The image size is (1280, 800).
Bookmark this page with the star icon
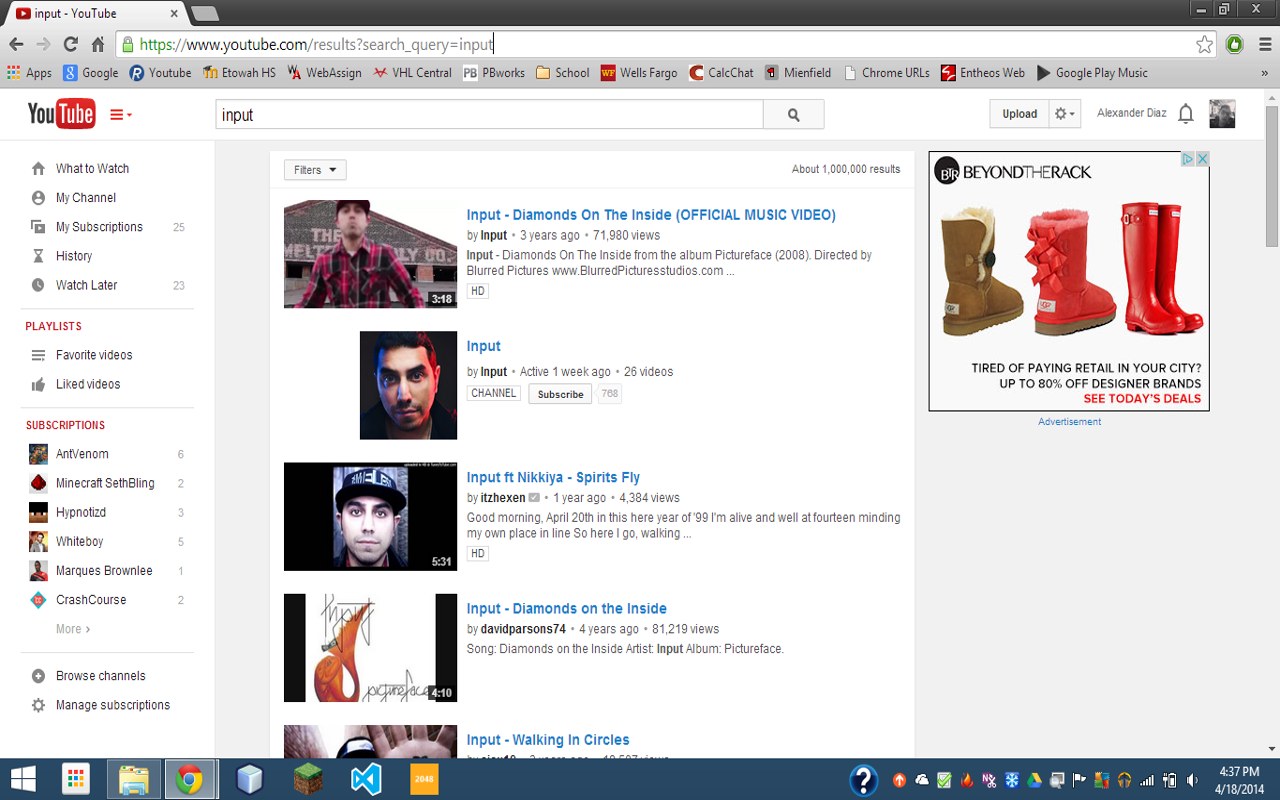(1204, 44)
